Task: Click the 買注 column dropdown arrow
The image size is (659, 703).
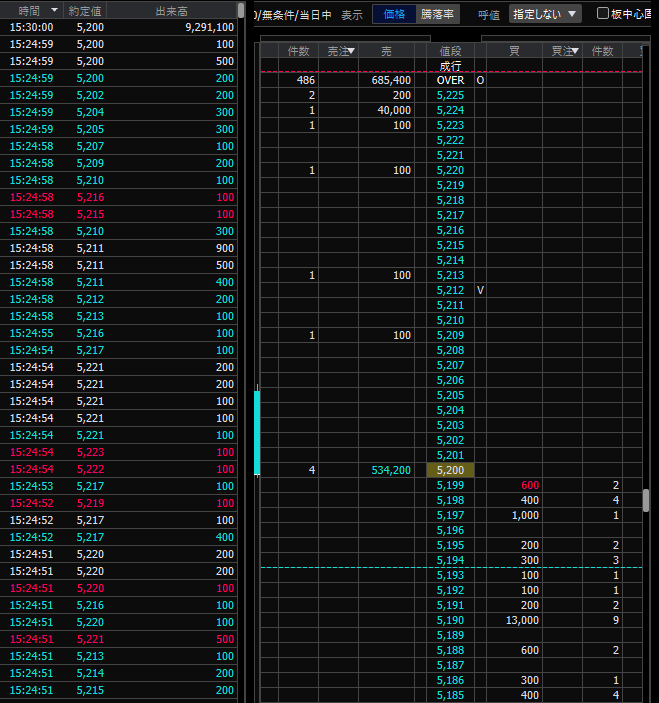Action: point(575,51)
